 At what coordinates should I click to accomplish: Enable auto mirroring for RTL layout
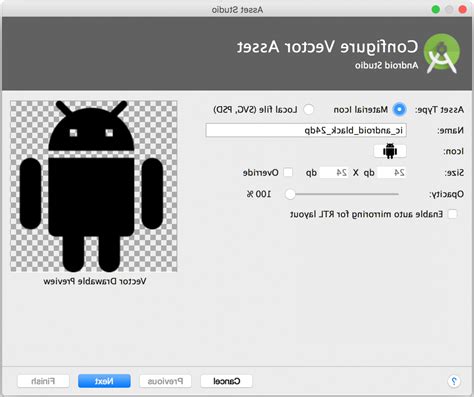click(x=452, y=214)
